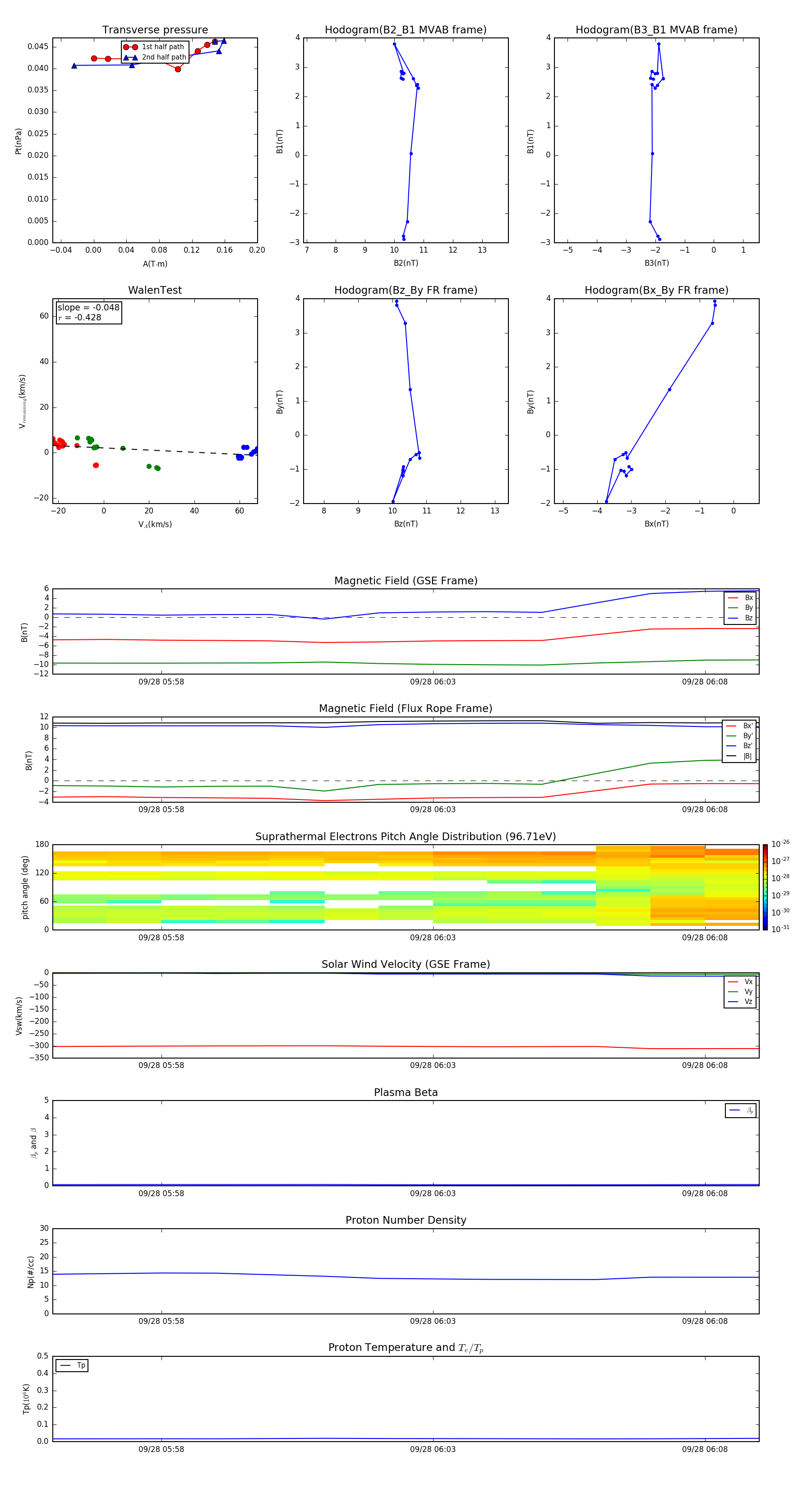This screenshot has height=1489, width=812.
Task: Click the B1(nT) y-axis label of B2_B1 hodogram
Action: (x=280, y=141)
